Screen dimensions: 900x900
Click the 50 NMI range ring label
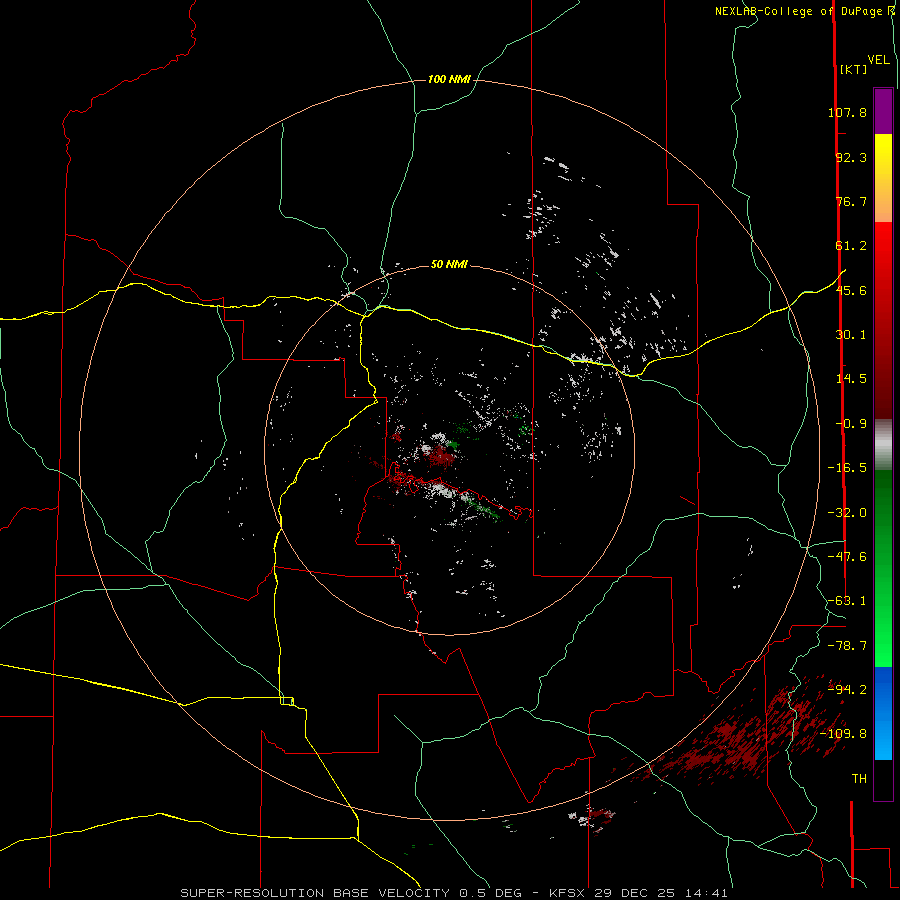(449, 264)
